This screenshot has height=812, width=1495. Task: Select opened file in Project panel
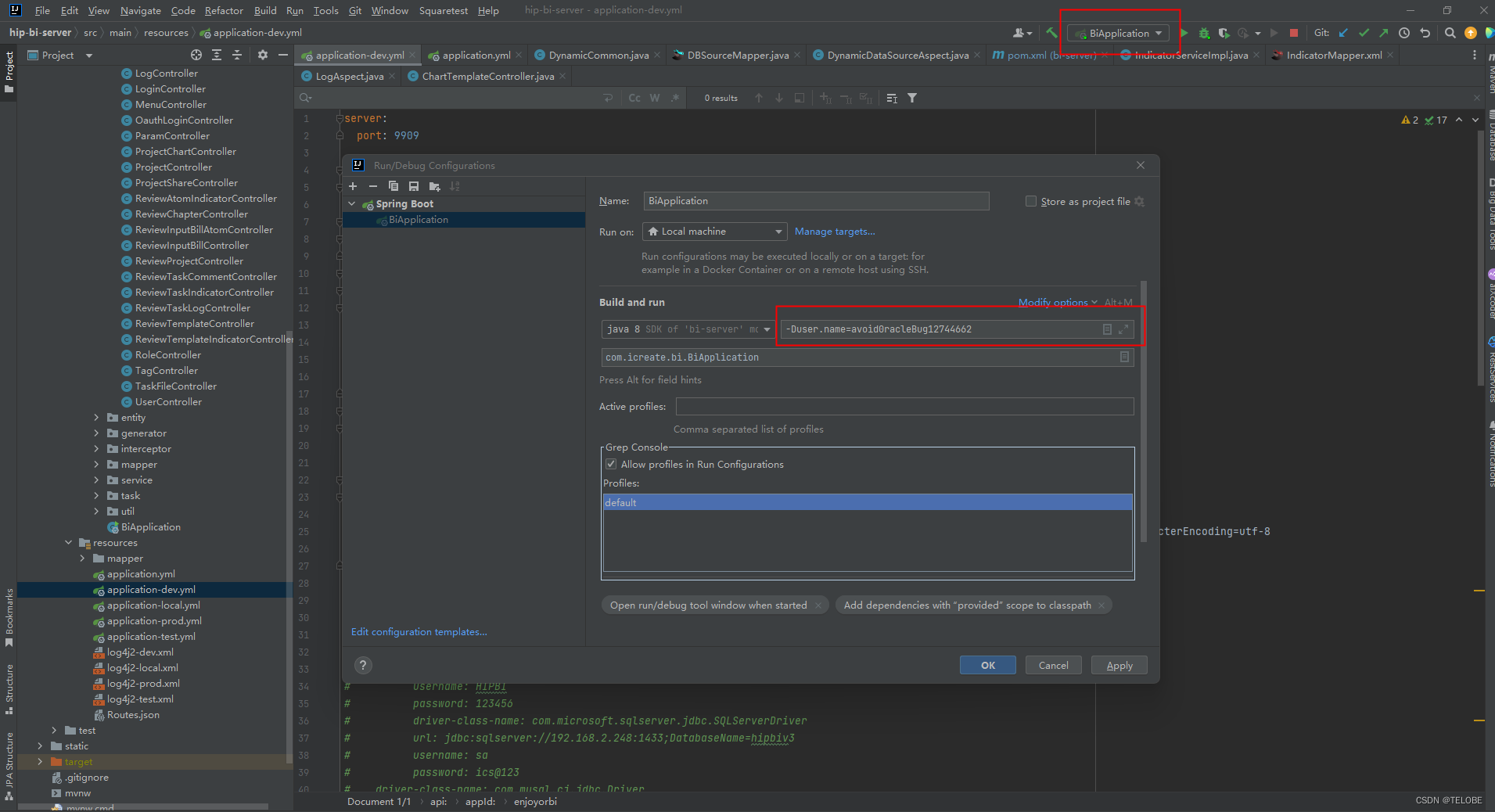point(196,55)
